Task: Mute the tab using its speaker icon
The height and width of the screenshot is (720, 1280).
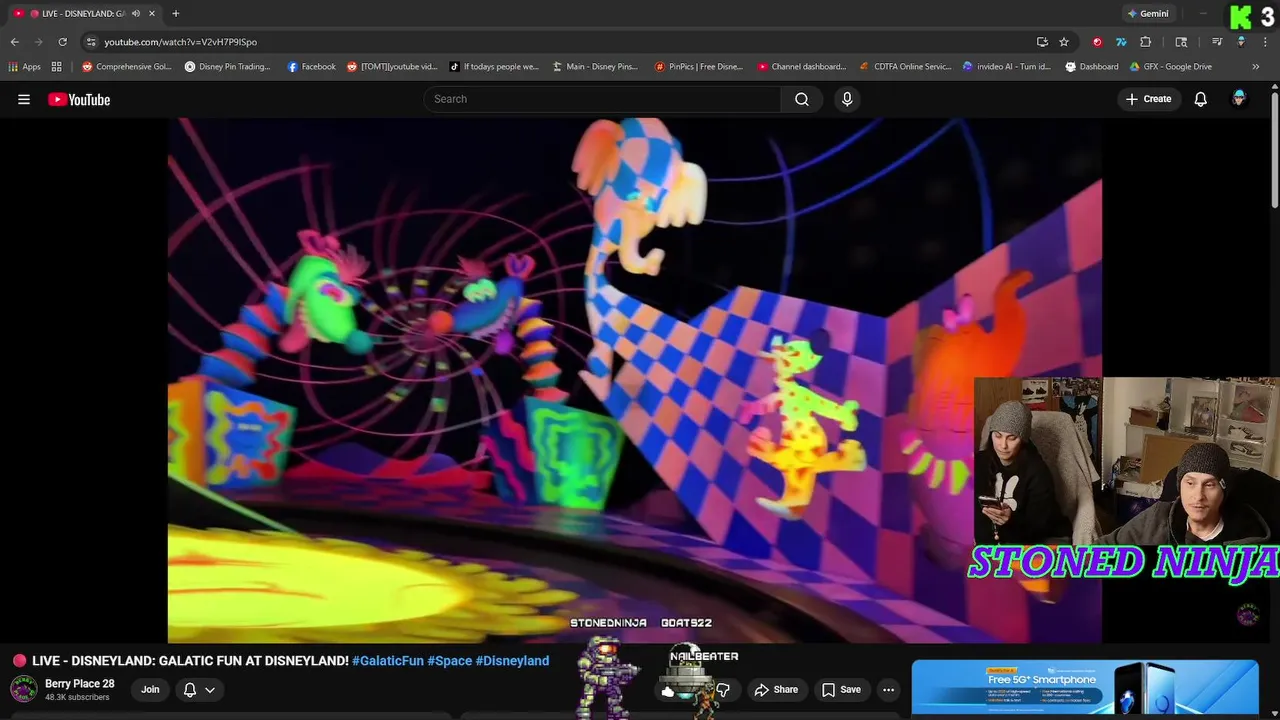Action: (136, 14)
